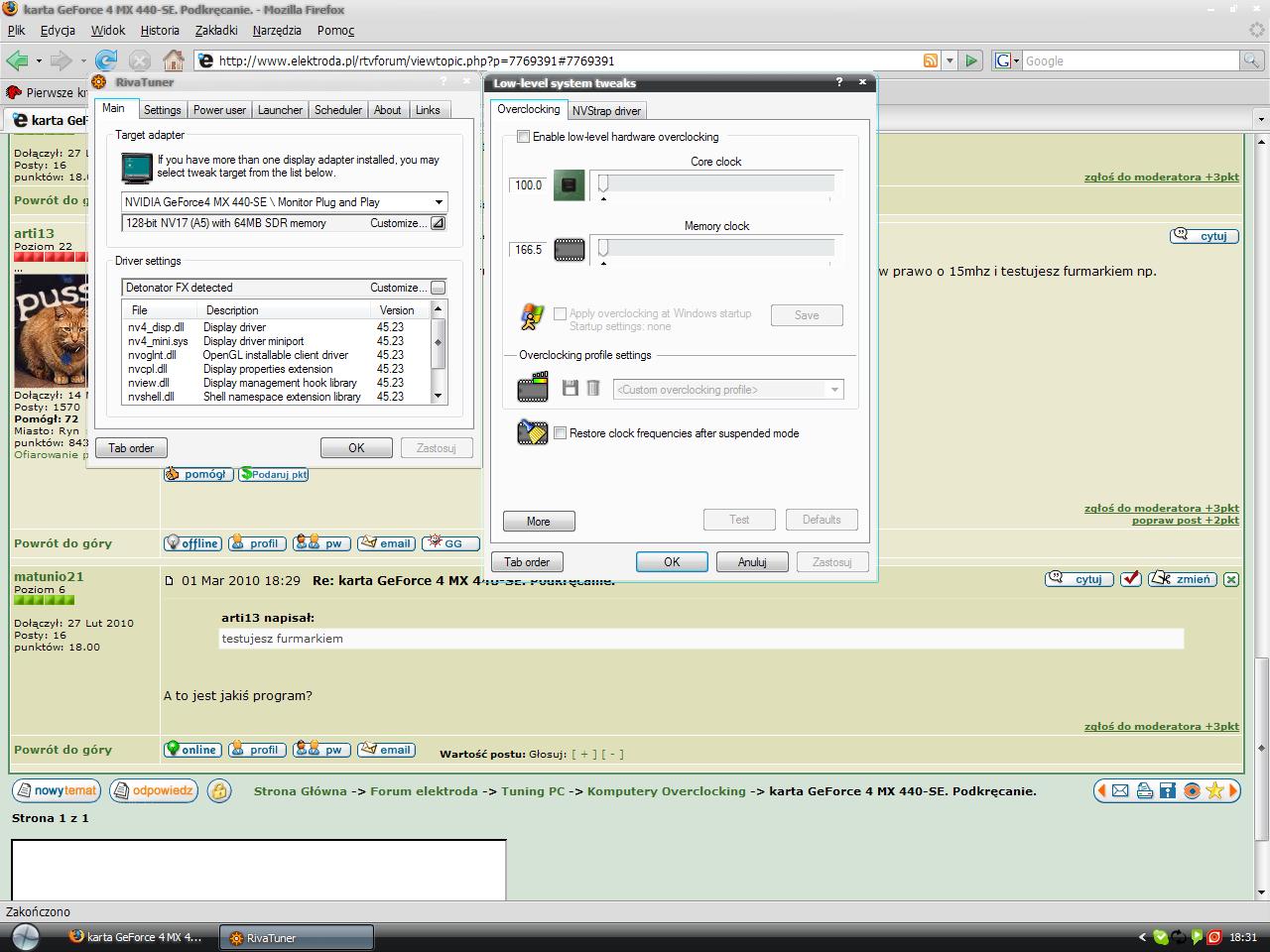
Task: Click the driver file list scrollbar down arrow
Action: (x=439, y=397)
